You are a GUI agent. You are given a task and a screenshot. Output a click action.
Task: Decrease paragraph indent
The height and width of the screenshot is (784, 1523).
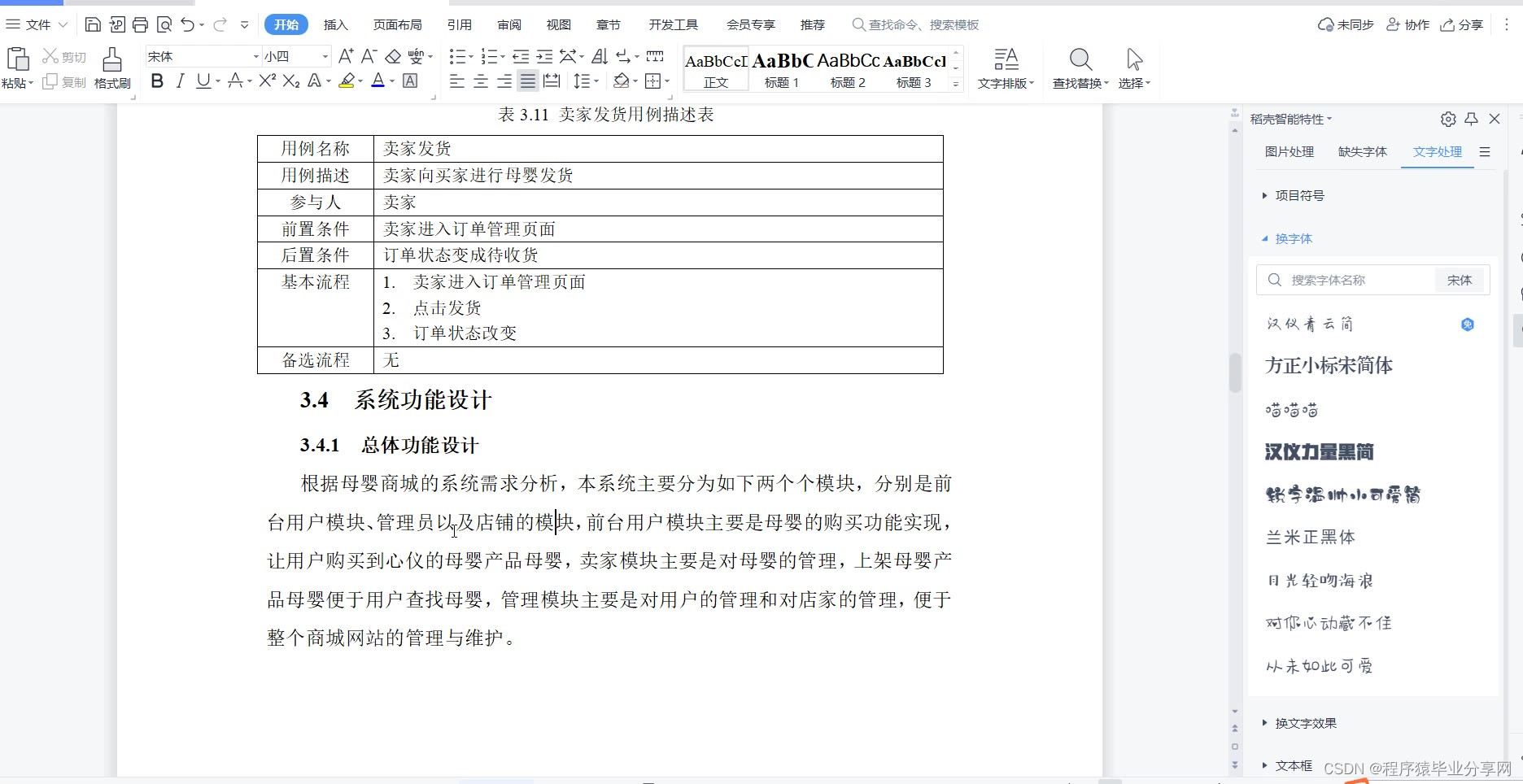(x=521, y=56)
